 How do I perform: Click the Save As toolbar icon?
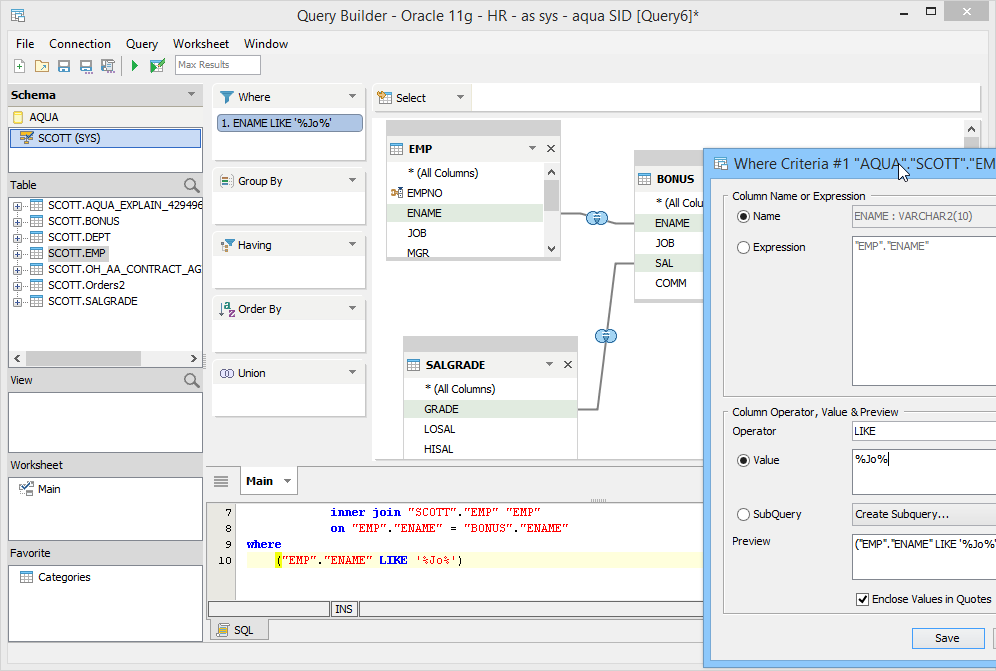[86, 65]
